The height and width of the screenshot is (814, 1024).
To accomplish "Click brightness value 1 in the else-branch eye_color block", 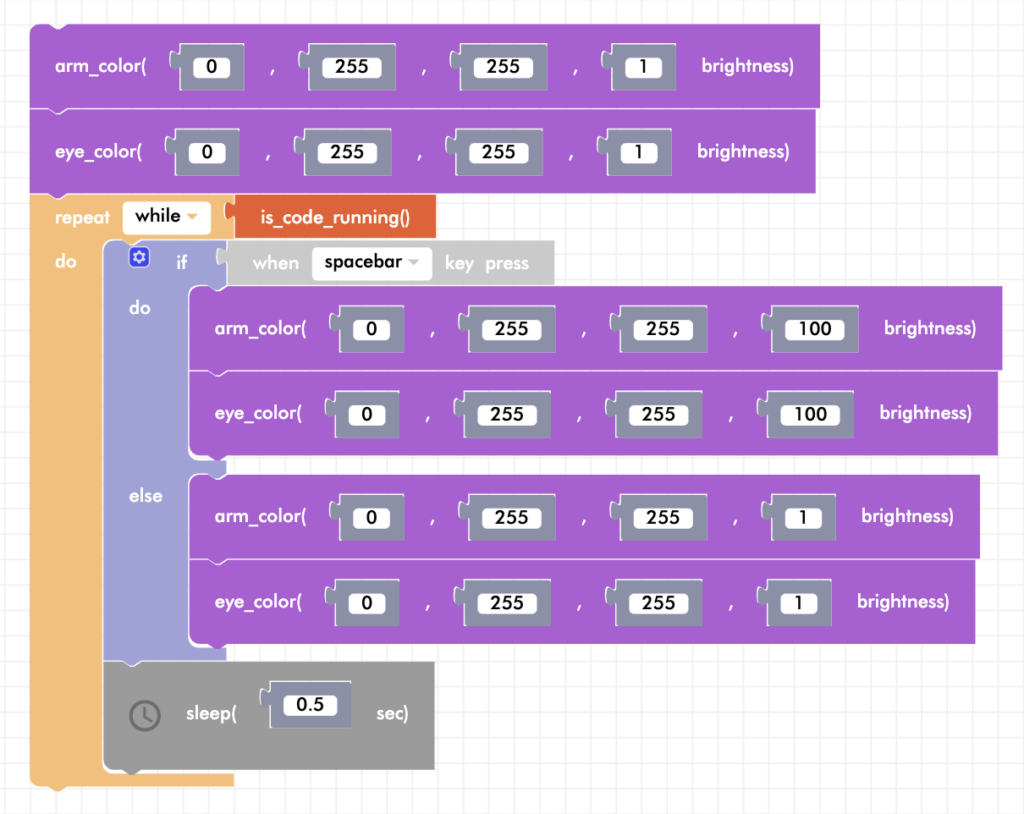I will pos(798,603).
